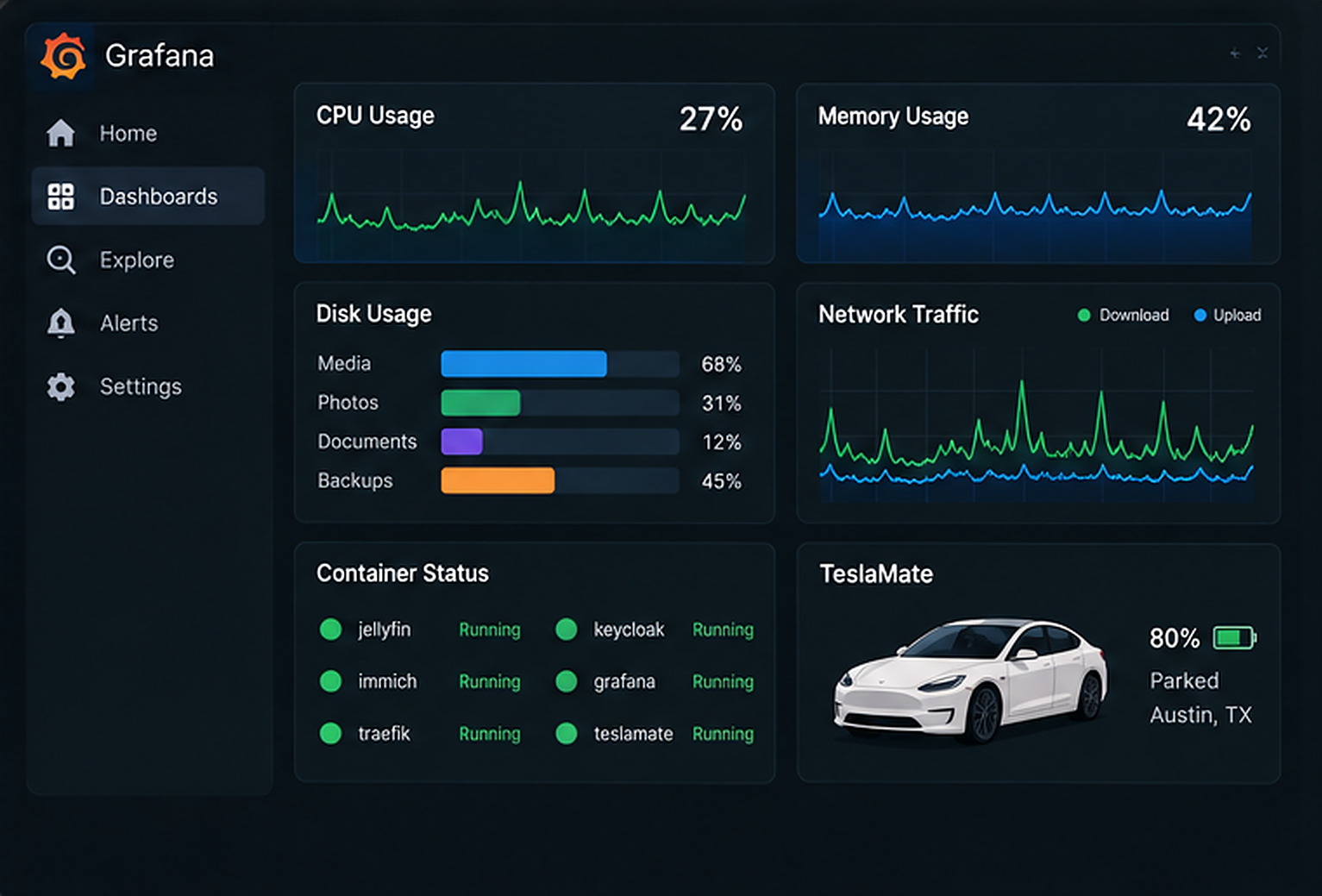Image resolution: width=1322 pixels, height=896 pixels.
Task: Click the Memory Usage line chart
Action: click(1035, 205)
